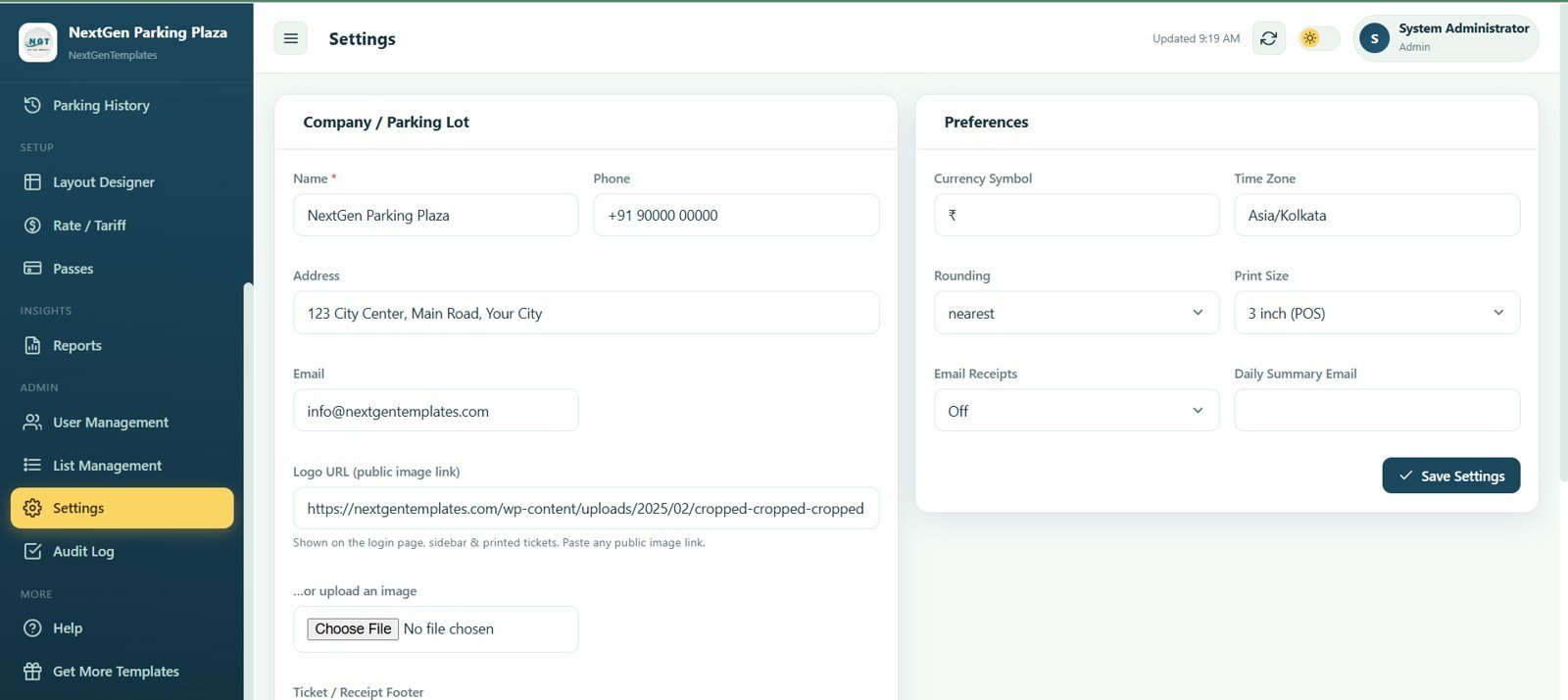Click the Reports document icon
1568x700 pixels.
point(32,345)
